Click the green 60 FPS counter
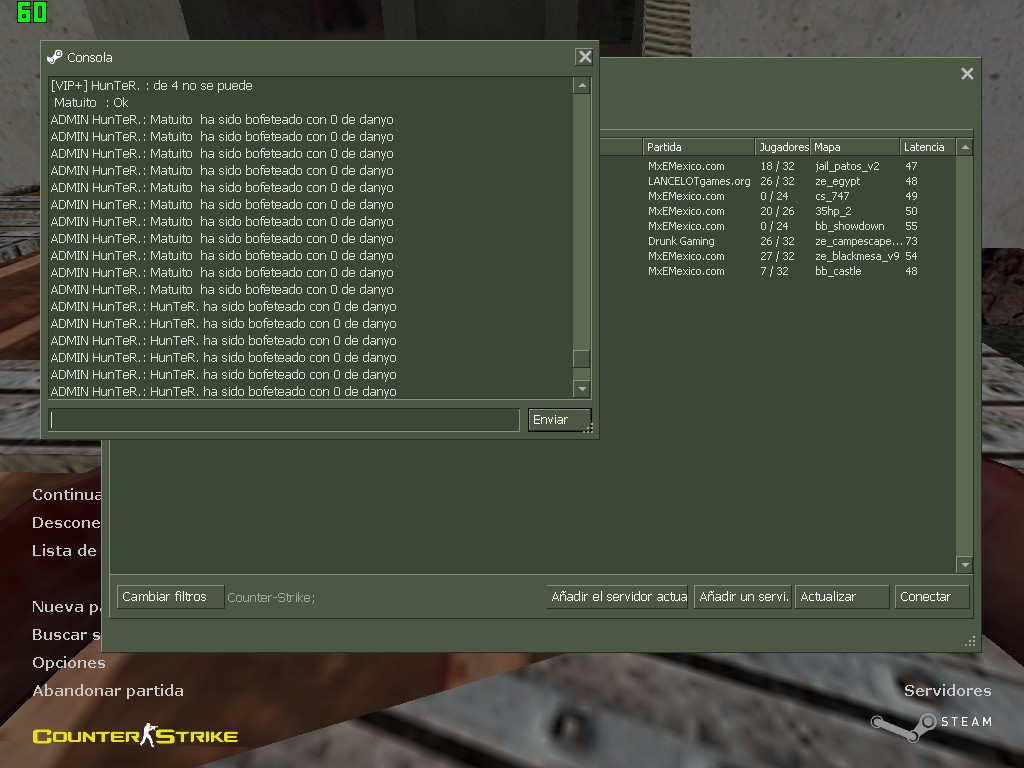The image size is (1024, 768). point(31,12)
